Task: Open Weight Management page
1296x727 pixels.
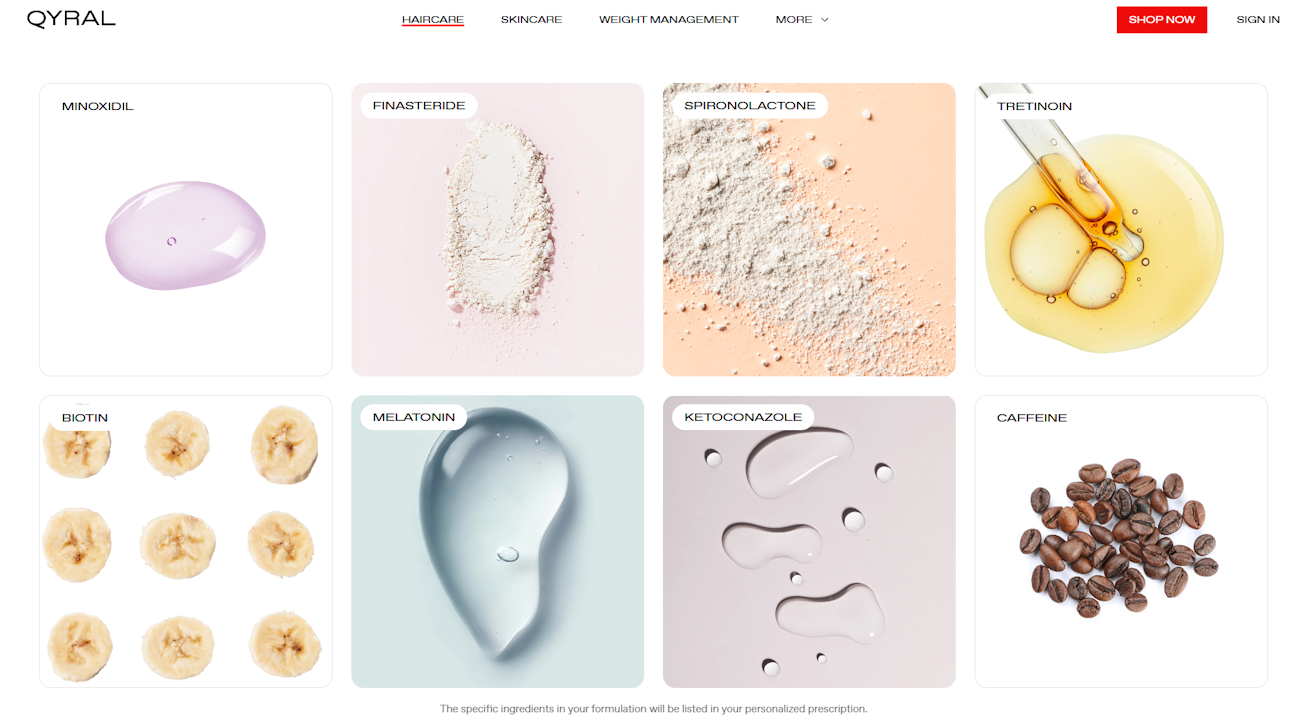Action: point(668,19)
